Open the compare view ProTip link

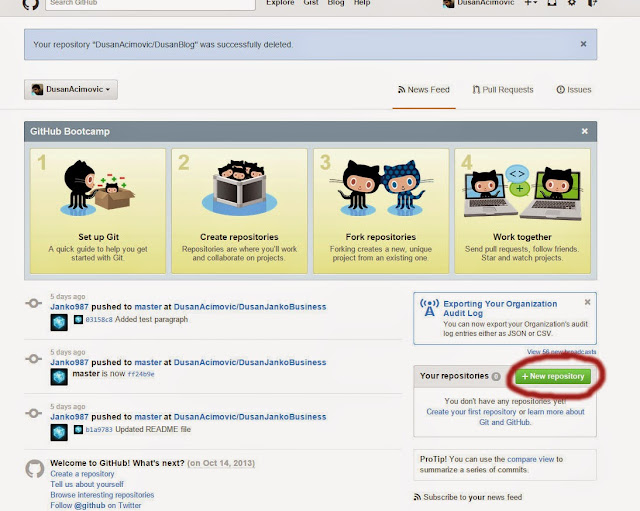click(x=530, y=459)
